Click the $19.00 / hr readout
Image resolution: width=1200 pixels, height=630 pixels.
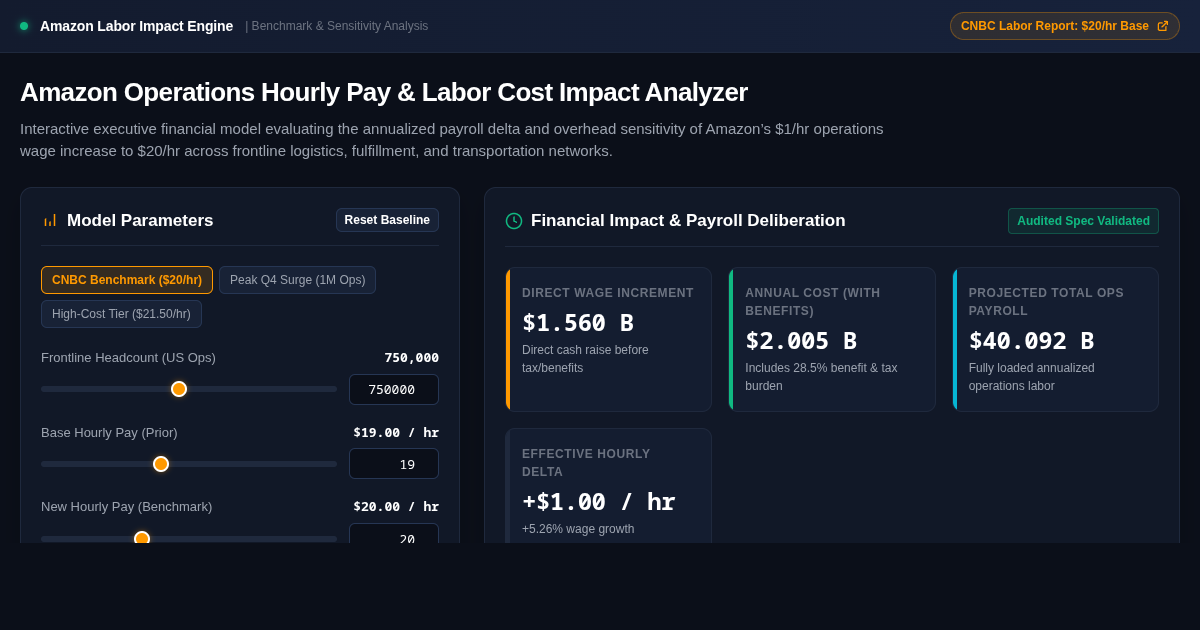pyautogui.click(x=396, y=433)
